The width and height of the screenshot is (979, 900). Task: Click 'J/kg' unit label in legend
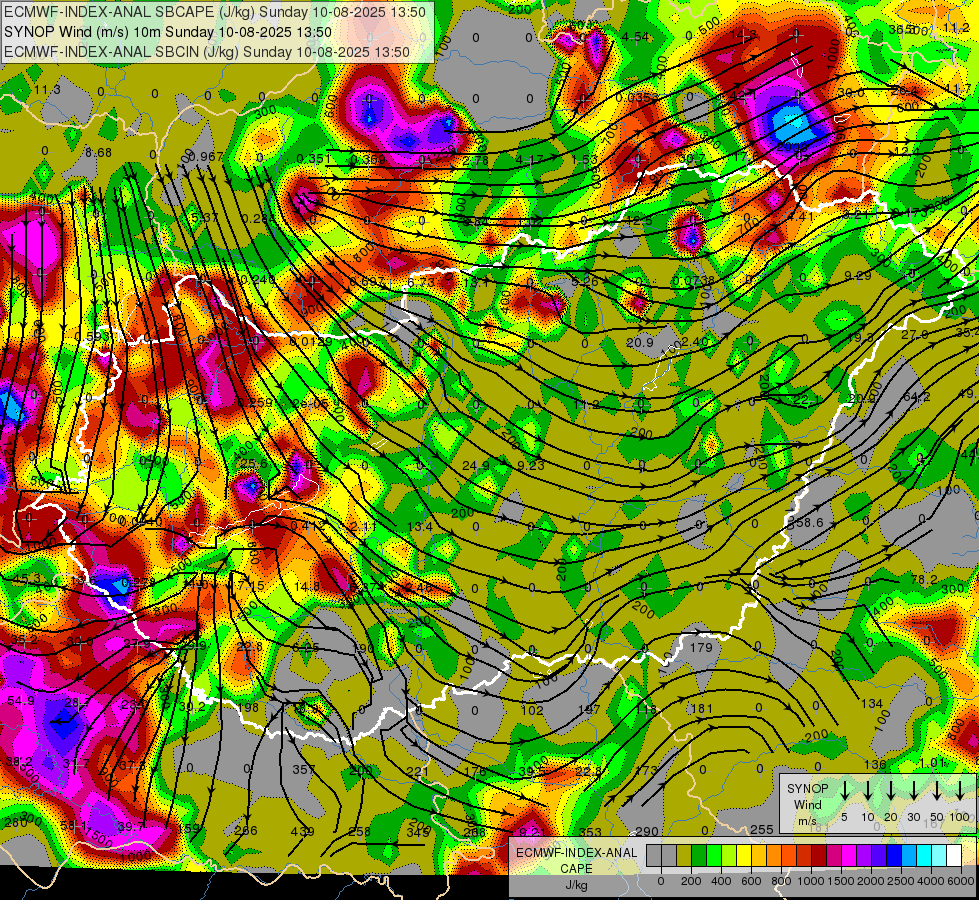576,885
